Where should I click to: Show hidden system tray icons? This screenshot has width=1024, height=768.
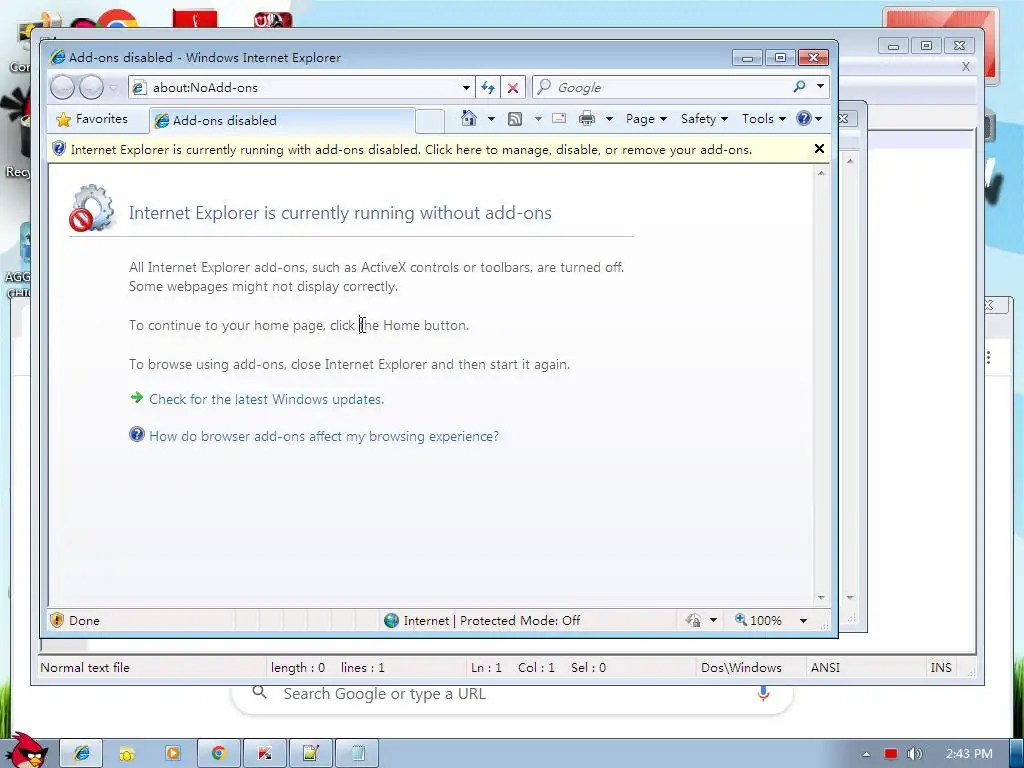tap(866, 754)
